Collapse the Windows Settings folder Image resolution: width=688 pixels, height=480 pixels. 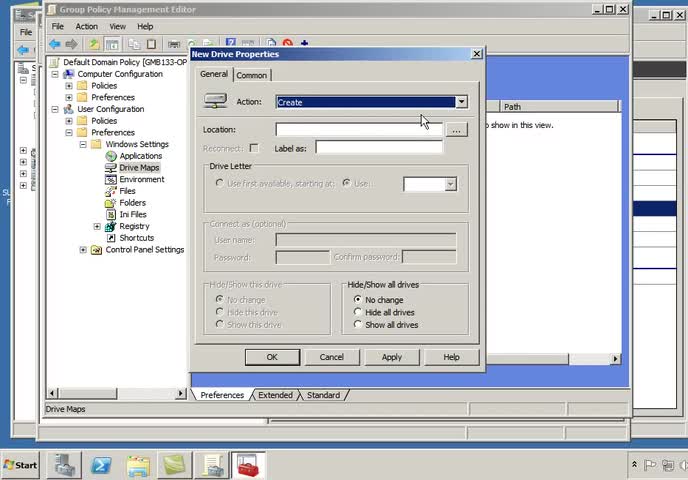[x=83, y=144]
